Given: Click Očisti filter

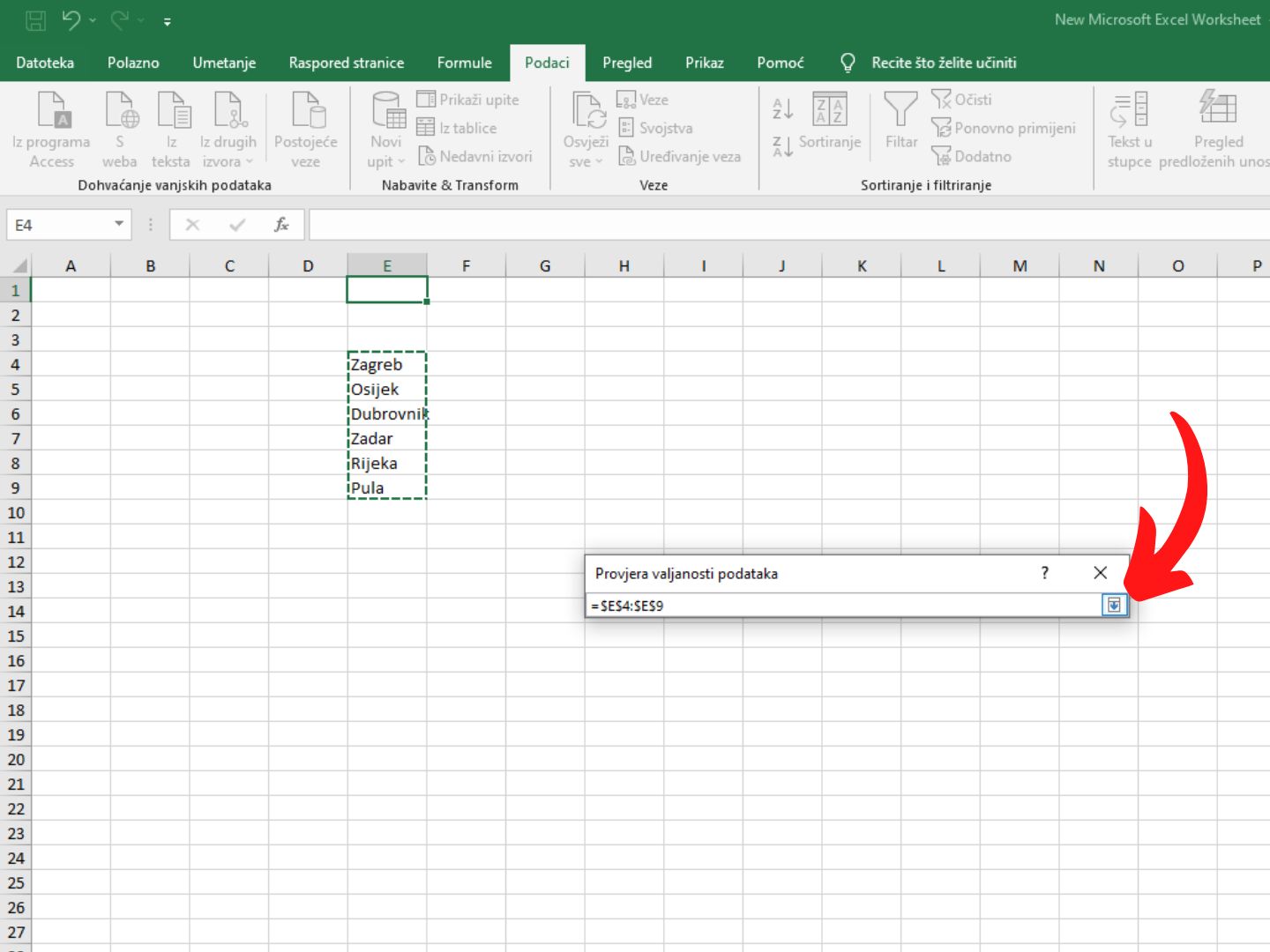Looking at the screenshot, I should pos(962,100).
